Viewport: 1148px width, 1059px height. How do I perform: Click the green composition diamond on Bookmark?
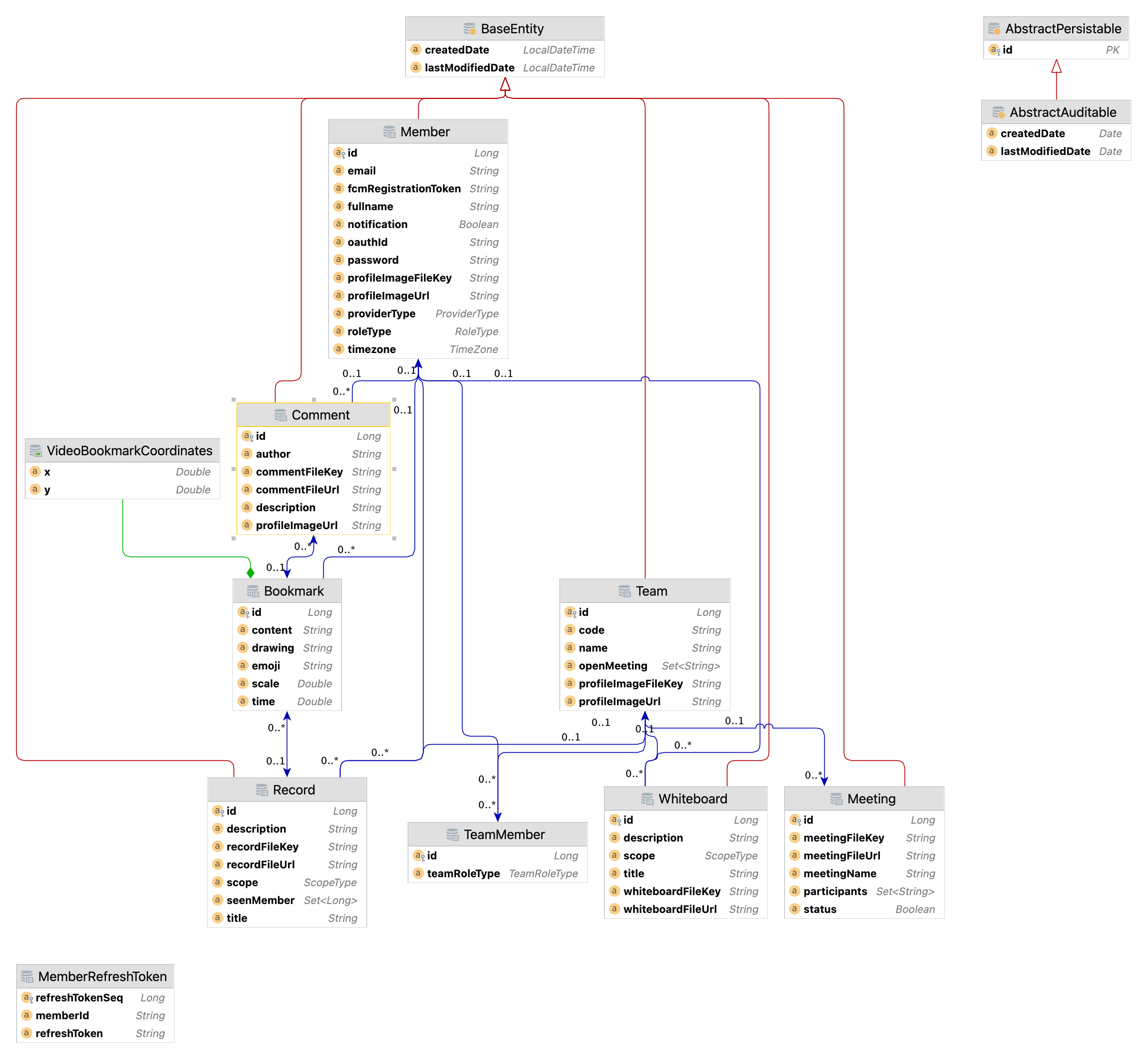click(x=250, y=573)
